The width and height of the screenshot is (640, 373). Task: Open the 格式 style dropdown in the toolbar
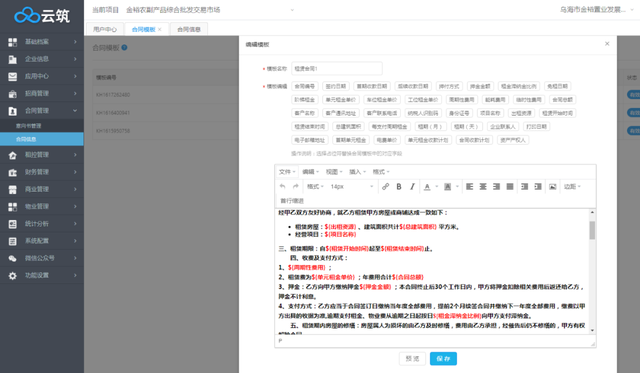pos(315,186)
